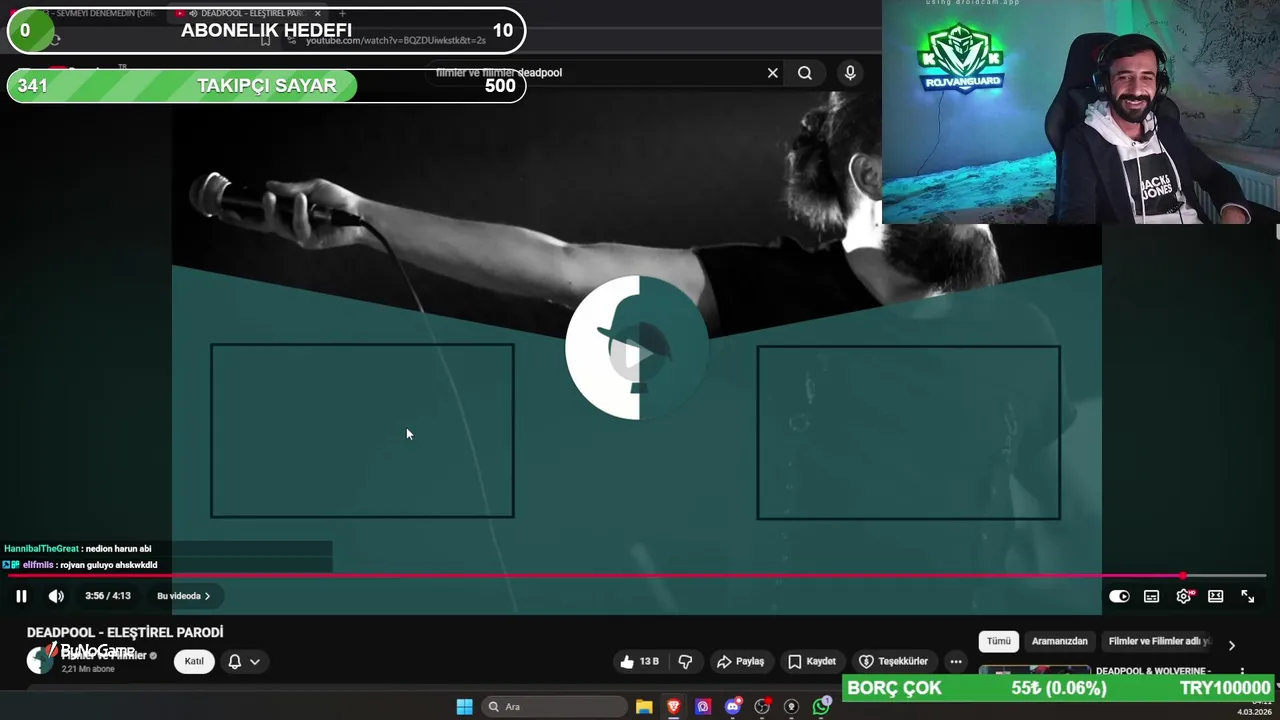Click elifmils' chat message

pos(80,565)
